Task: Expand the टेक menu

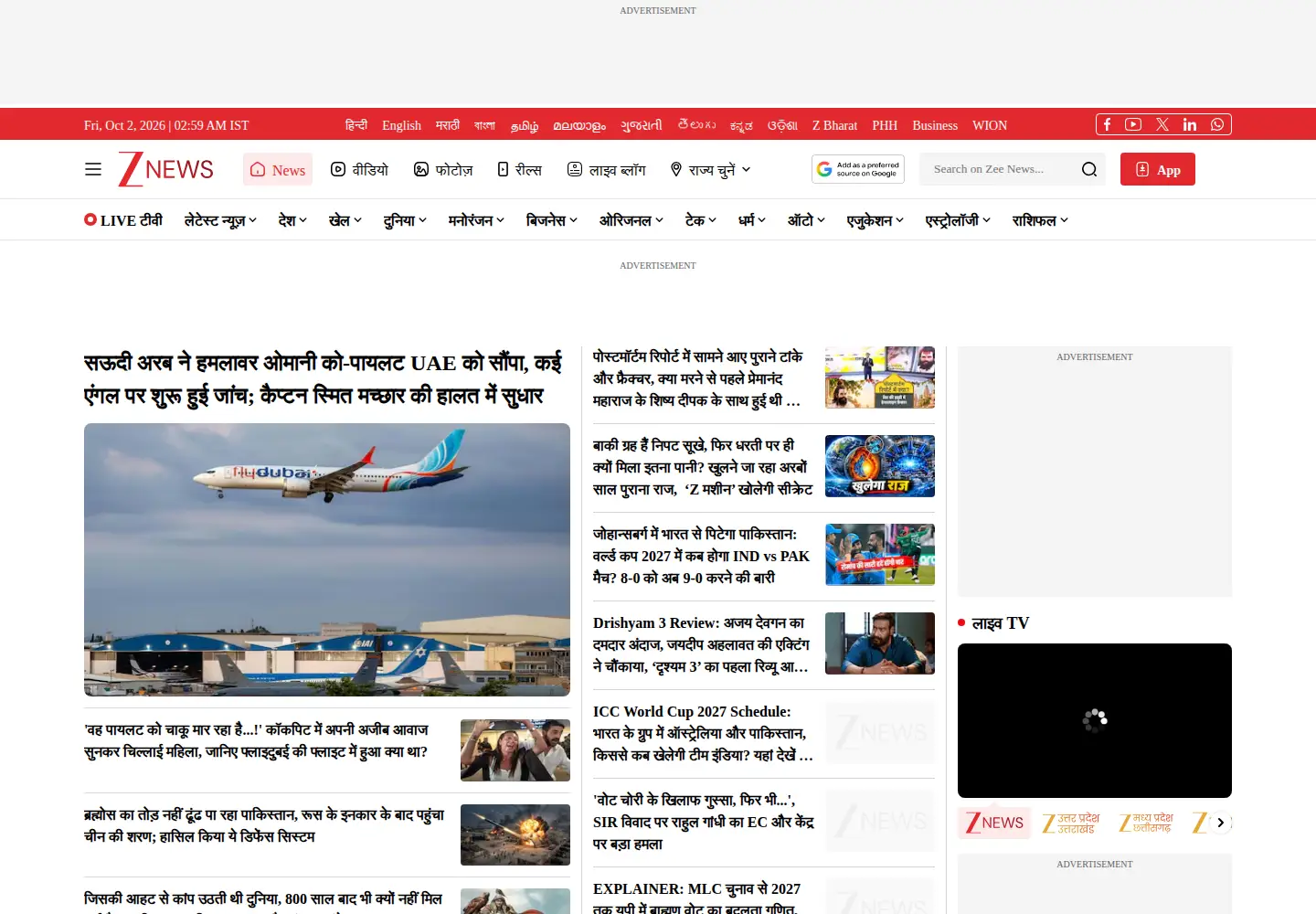Action: [x=701, y=220]
